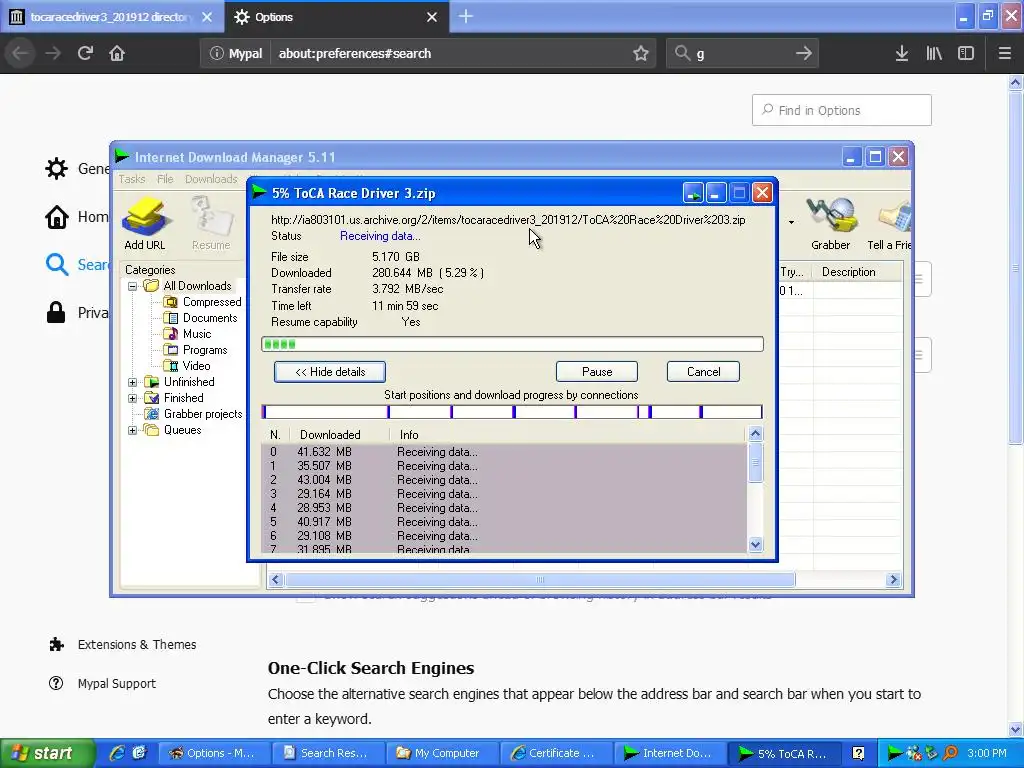The height and width of the screenshot is (768, 1024).
Task: Close the Options tab
Action: [x=432, y=17]
